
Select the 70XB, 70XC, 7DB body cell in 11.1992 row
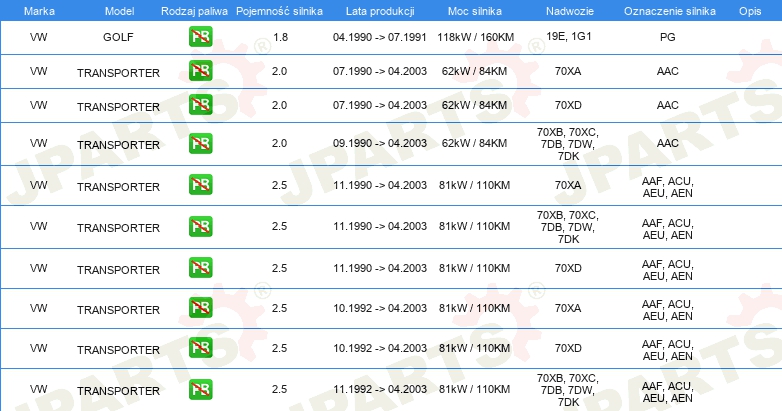tap(568, 390)
